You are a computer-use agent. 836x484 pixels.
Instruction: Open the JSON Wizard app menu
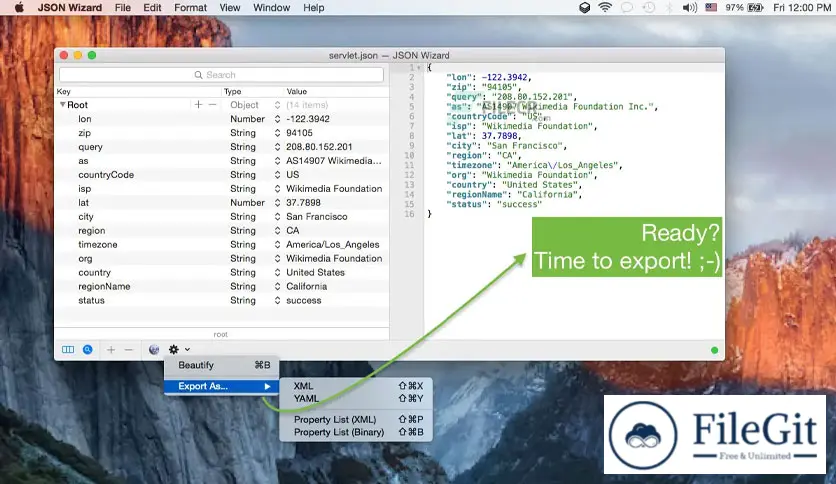[69, 7]
